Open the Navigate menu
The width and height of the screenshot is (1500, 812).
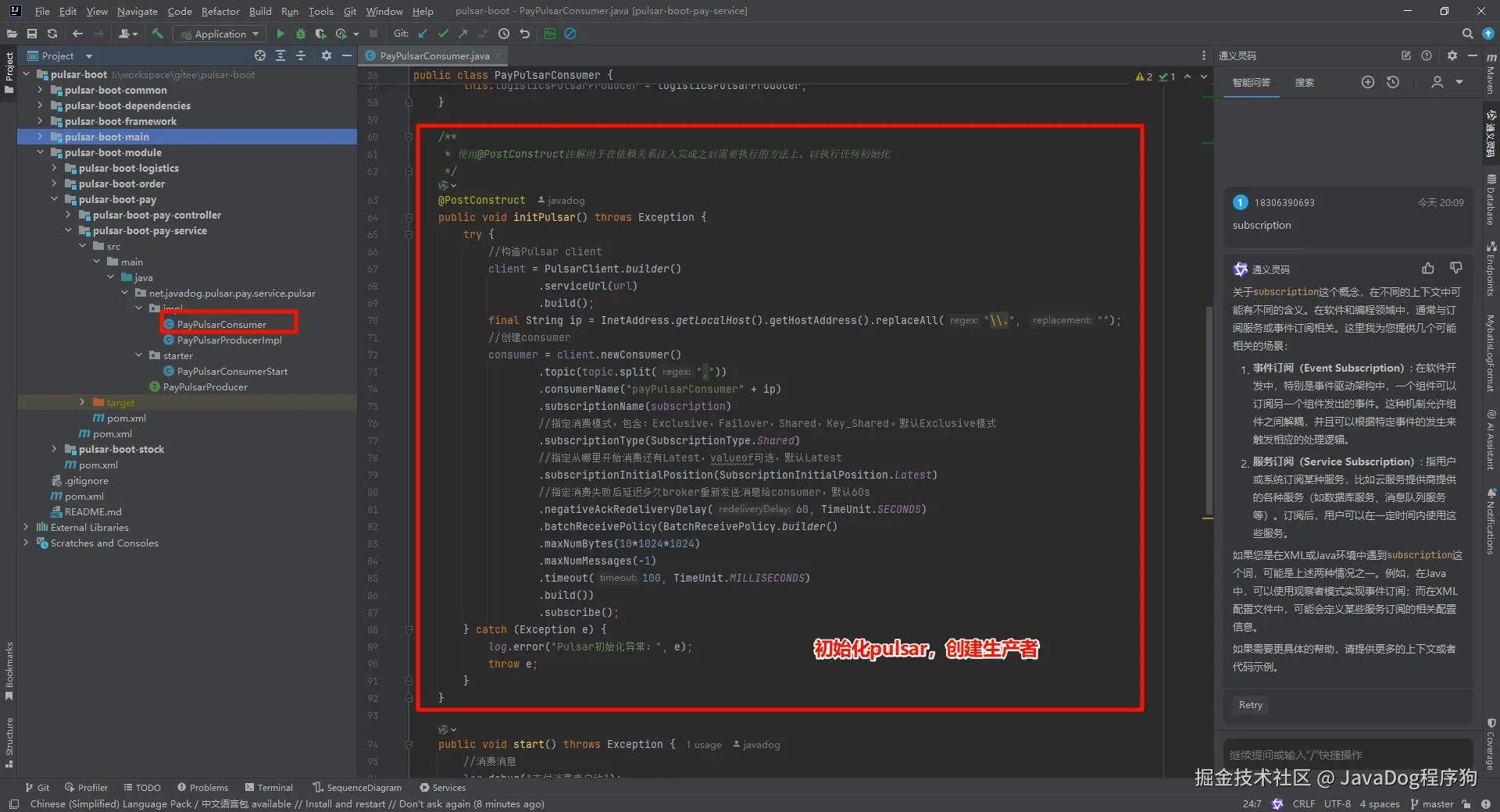tap(137, 11)
